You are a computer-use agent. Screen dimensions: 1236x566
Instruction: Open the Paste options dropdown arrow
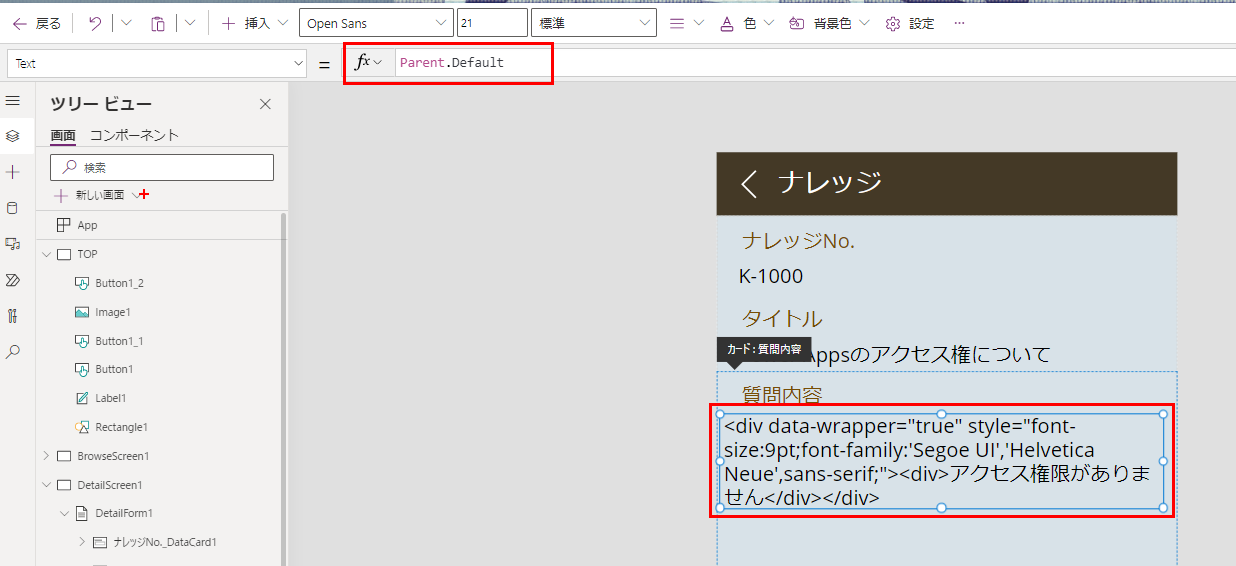point(190,23)
